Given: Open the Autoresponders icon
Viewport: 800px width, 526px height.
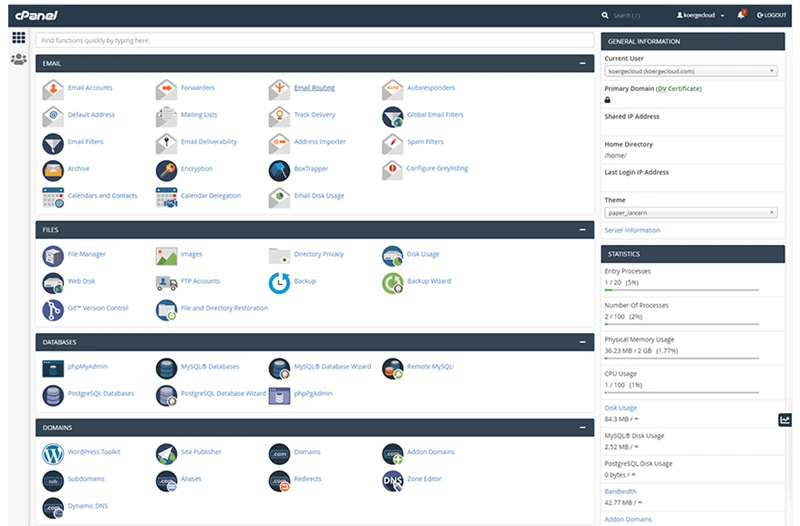Looking at the screenshot, I should point(392,89).
